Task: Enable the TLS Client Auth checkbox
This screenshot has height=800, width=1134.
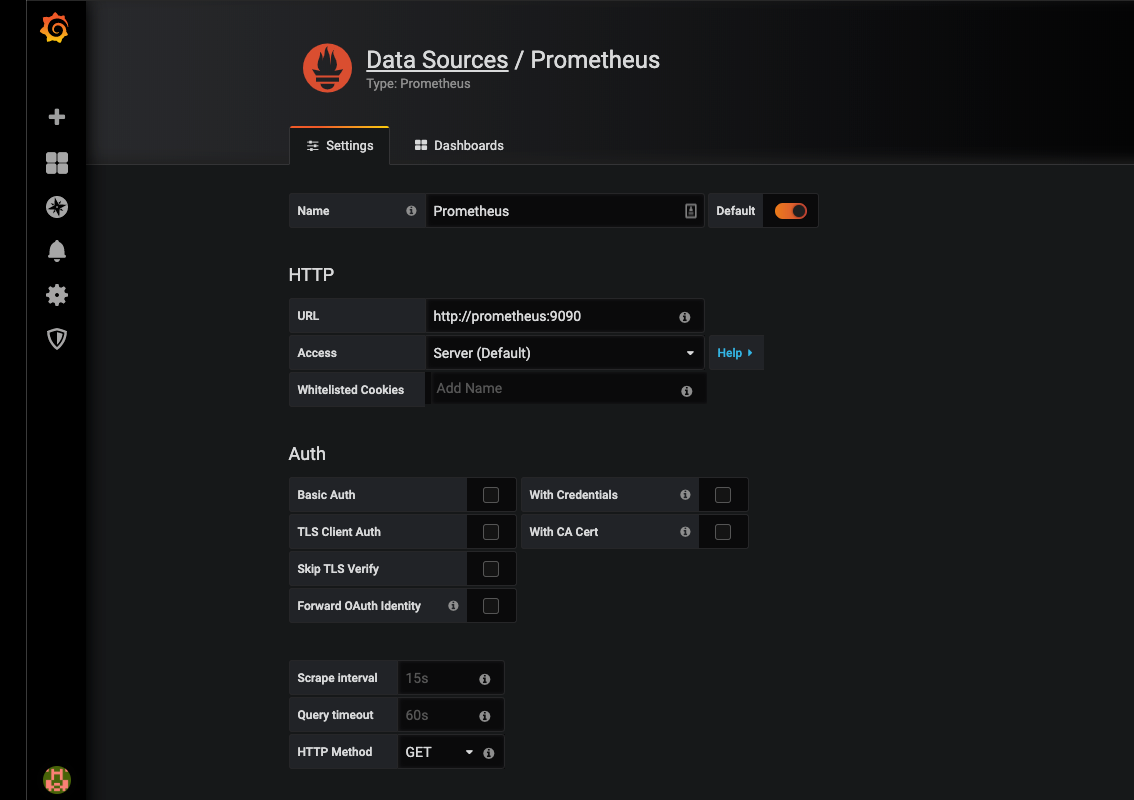Action: (x=491, y=532)
